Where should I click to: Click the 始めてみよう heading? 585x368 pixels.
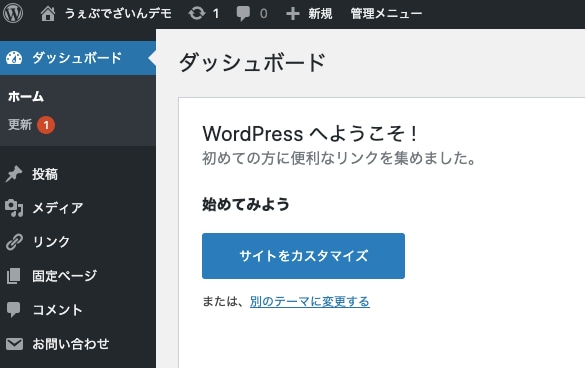[246, 204]
